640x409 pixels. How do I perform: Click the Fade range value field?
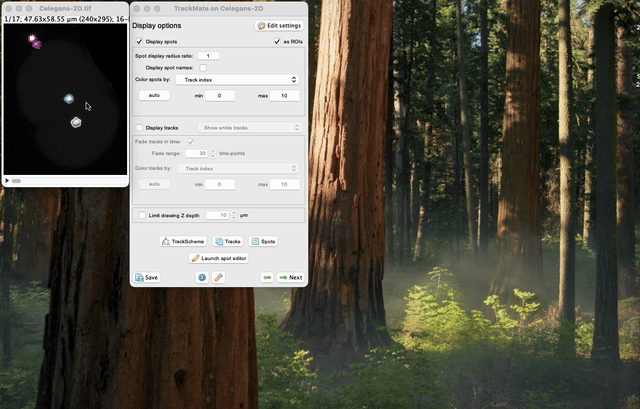pyautogui.click(x=197, y=153)
